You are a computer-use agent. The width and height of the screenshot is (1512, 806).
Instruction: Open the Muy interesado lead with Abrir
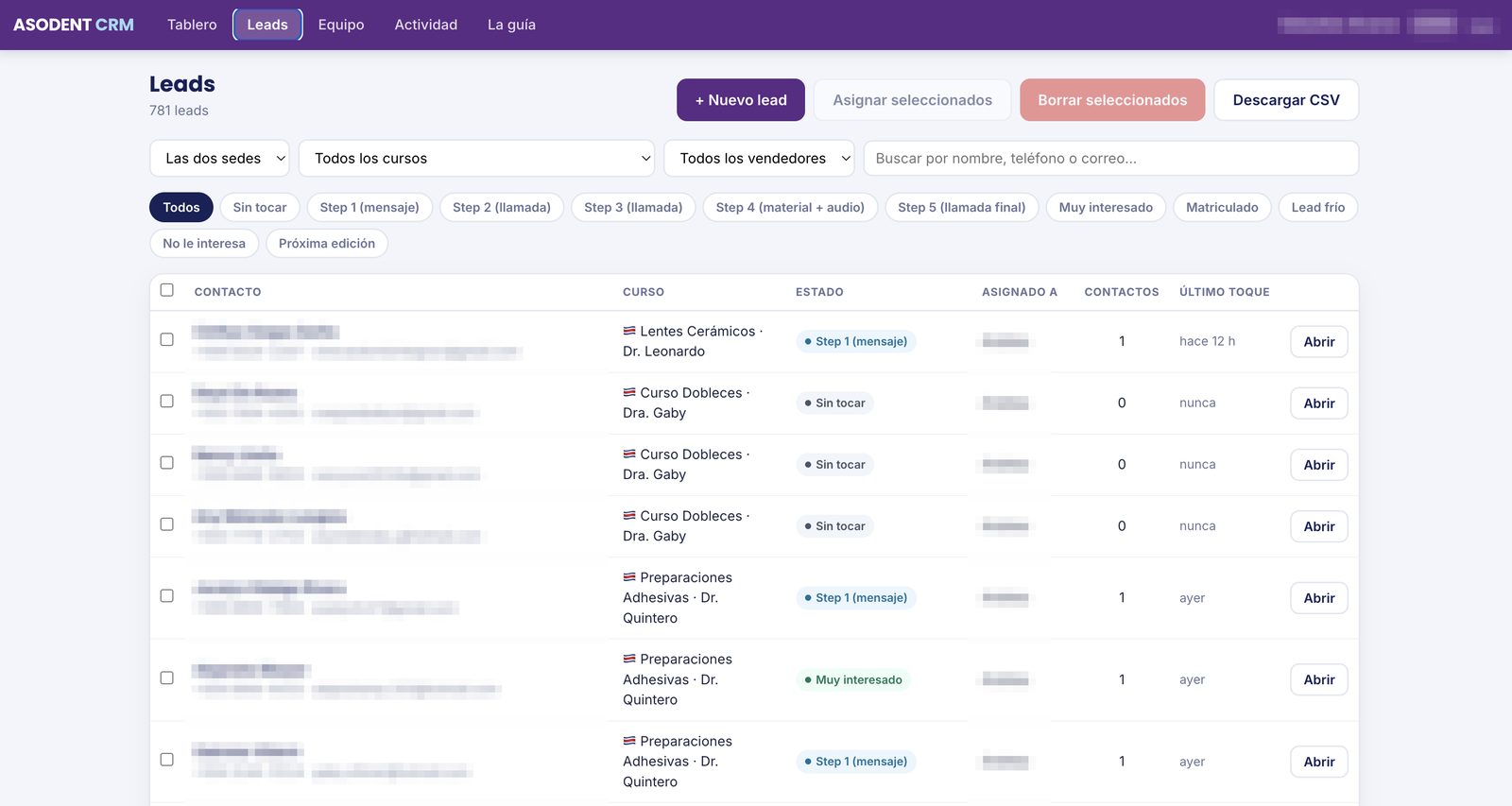(x=1319, y=679)
